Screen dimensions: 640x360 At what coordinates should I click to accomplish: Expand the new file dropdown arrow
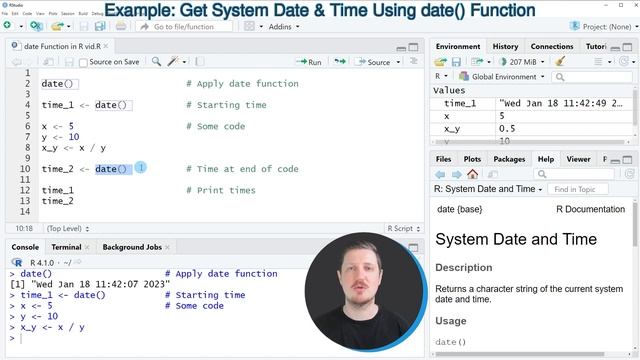click(21, 27)
